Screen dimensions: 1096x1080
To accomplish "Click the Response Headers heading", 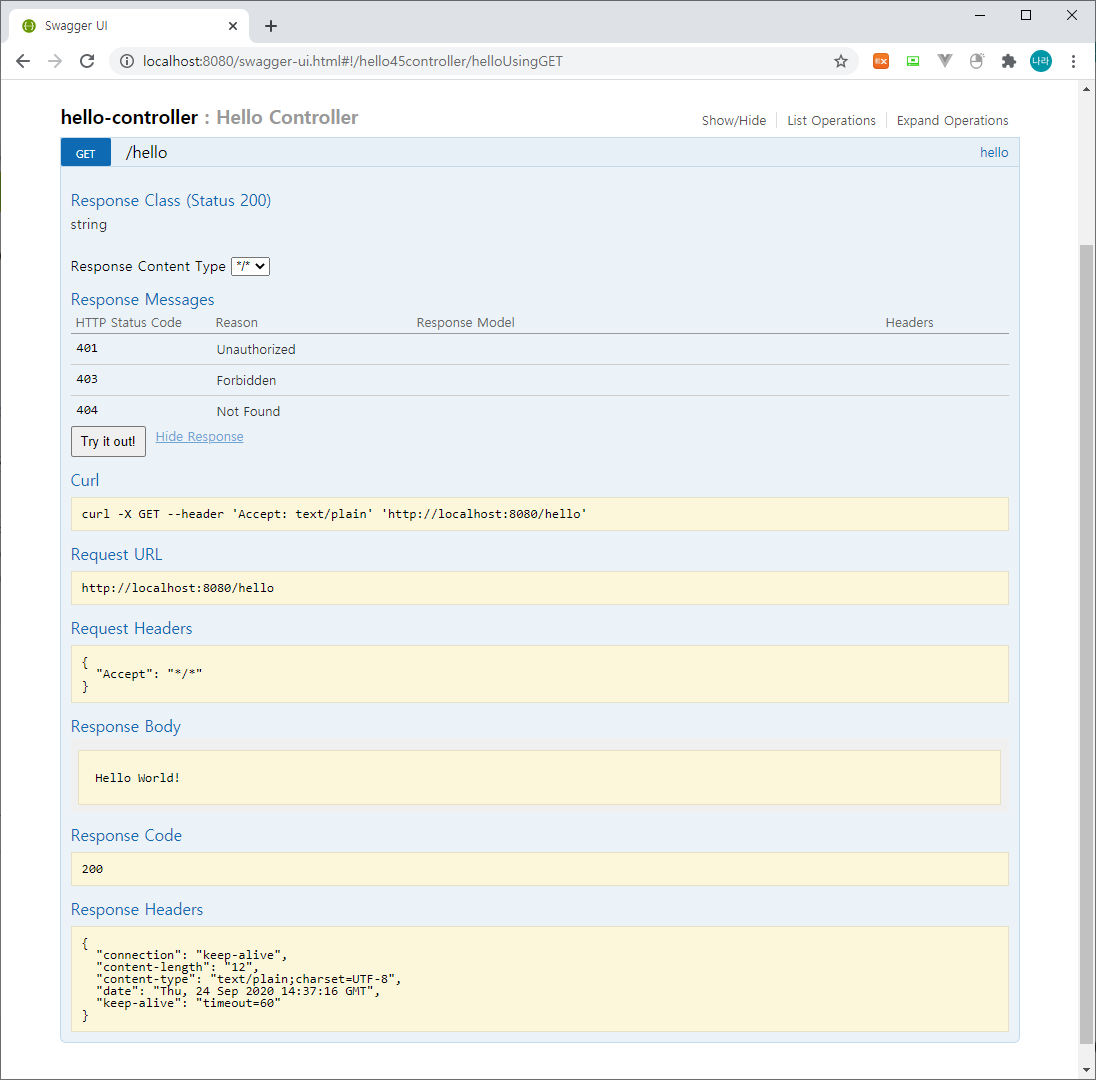I will [137, 909].
